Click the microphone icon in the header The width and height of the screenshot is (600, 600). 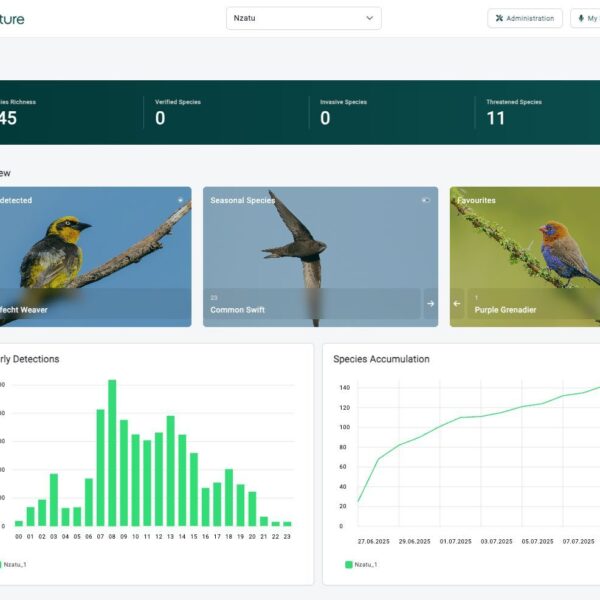pyautogui.click(x=581, y=18)
